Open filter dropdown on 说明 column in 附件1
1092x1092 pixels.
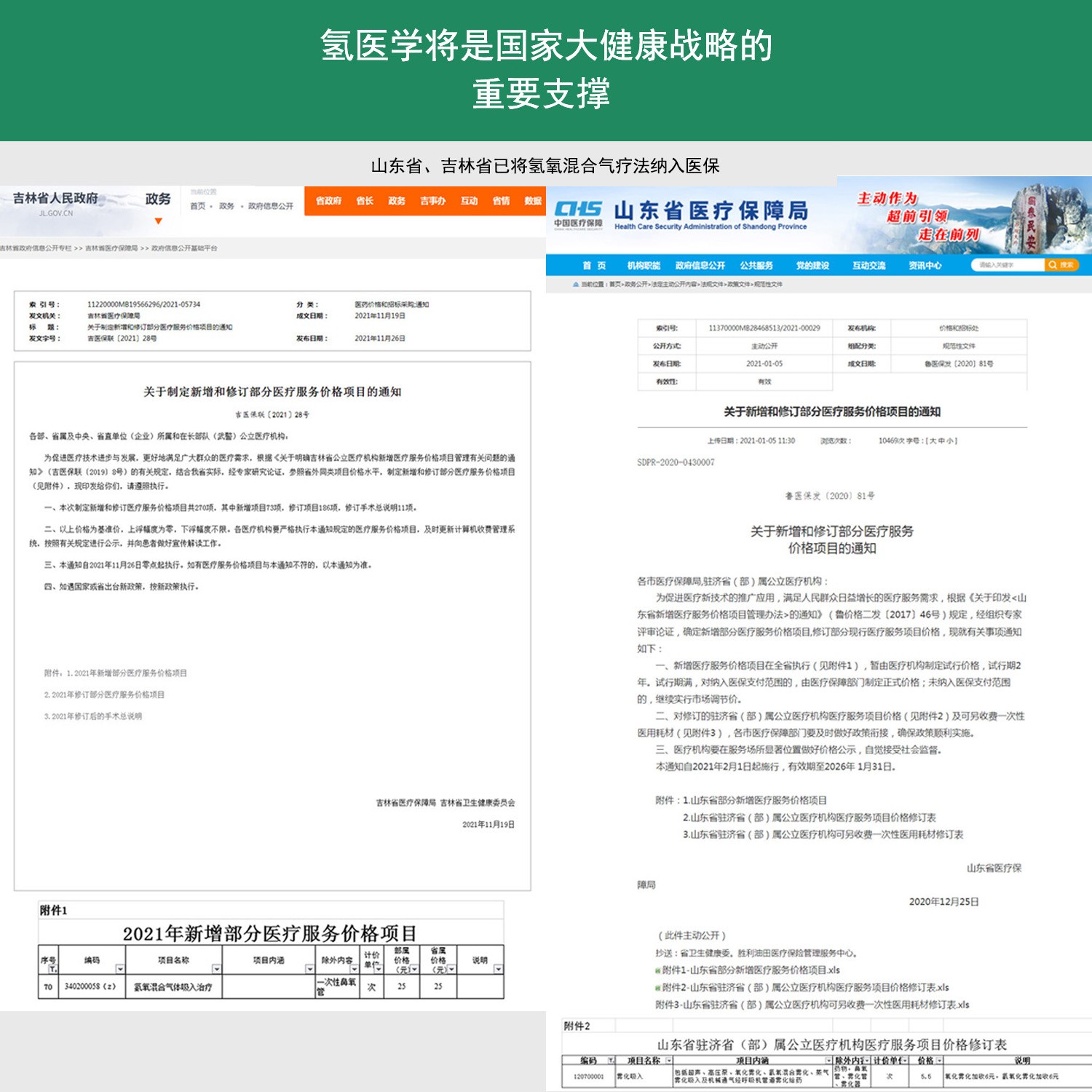click(499, 969)
